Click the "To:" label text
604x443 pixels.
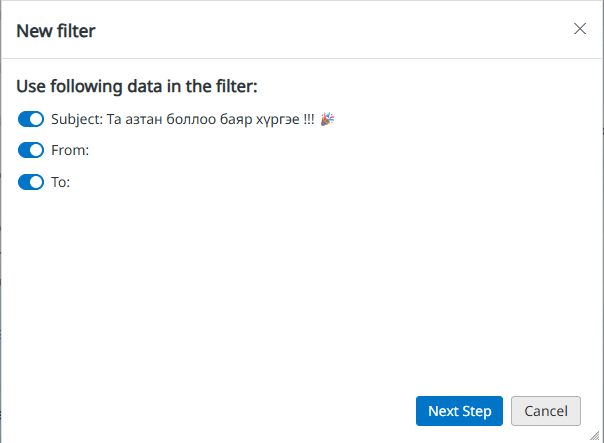[x=61, y=182]
